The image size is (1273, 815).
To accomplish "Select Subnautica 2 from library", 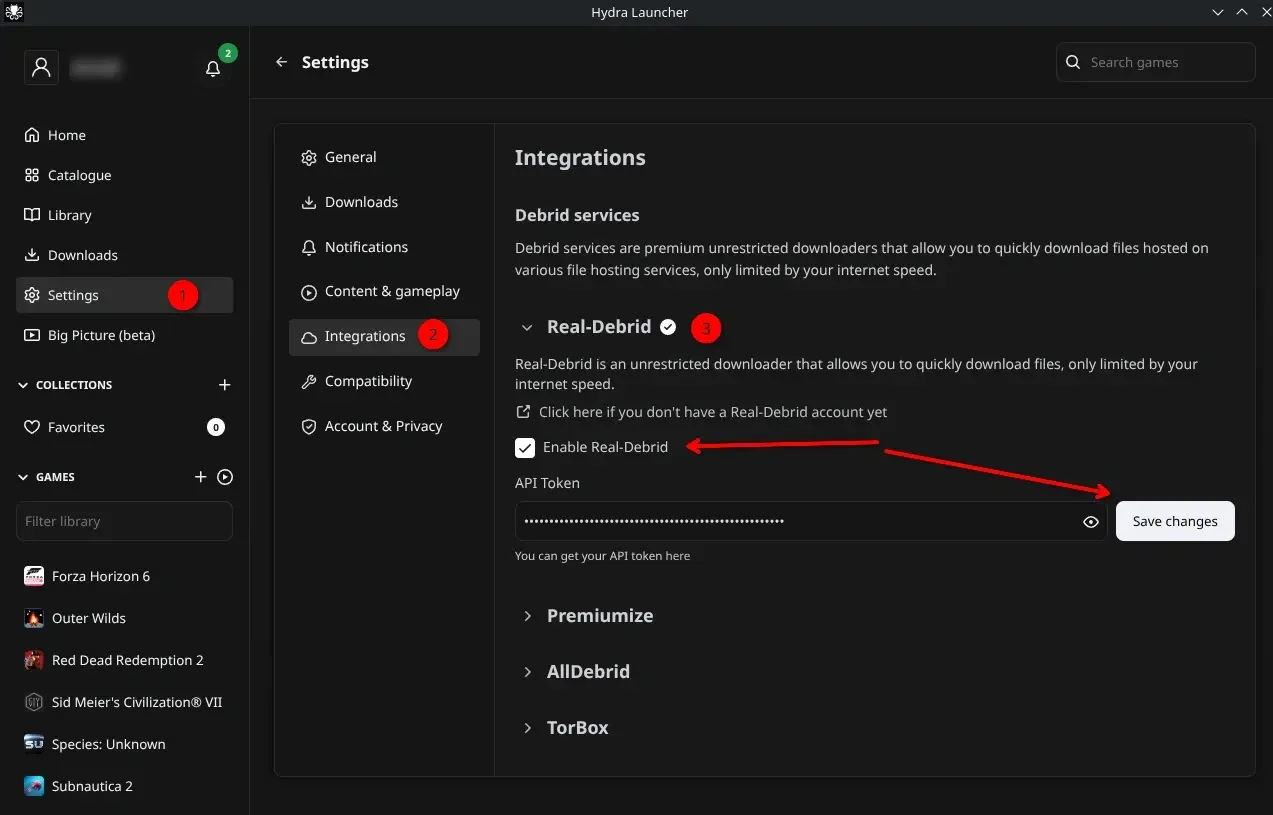I will 124,786.
